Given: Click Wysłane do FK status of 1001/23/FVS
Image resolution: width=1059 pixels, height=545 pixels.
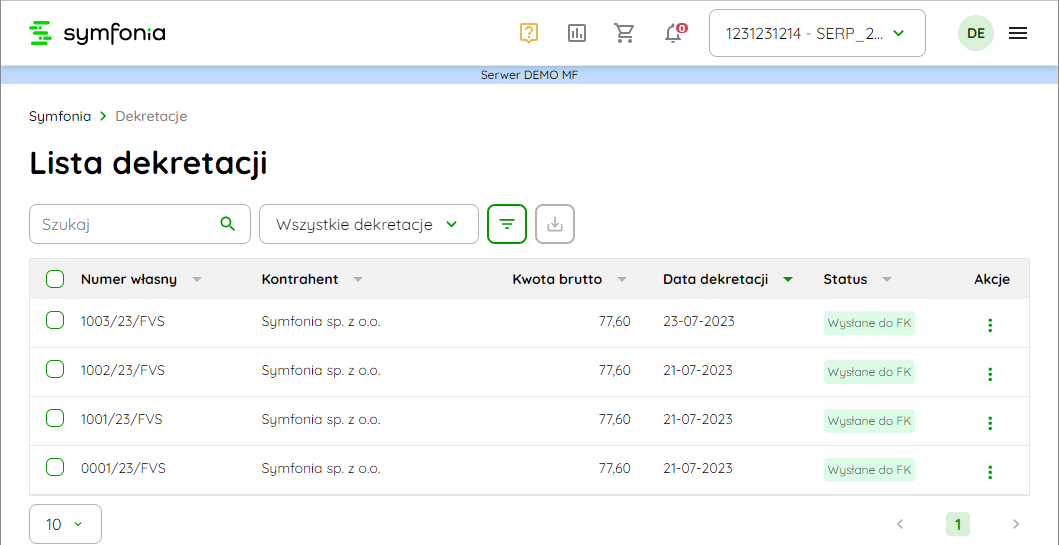Looking at the screenshot, I should (x=869, y=421).
